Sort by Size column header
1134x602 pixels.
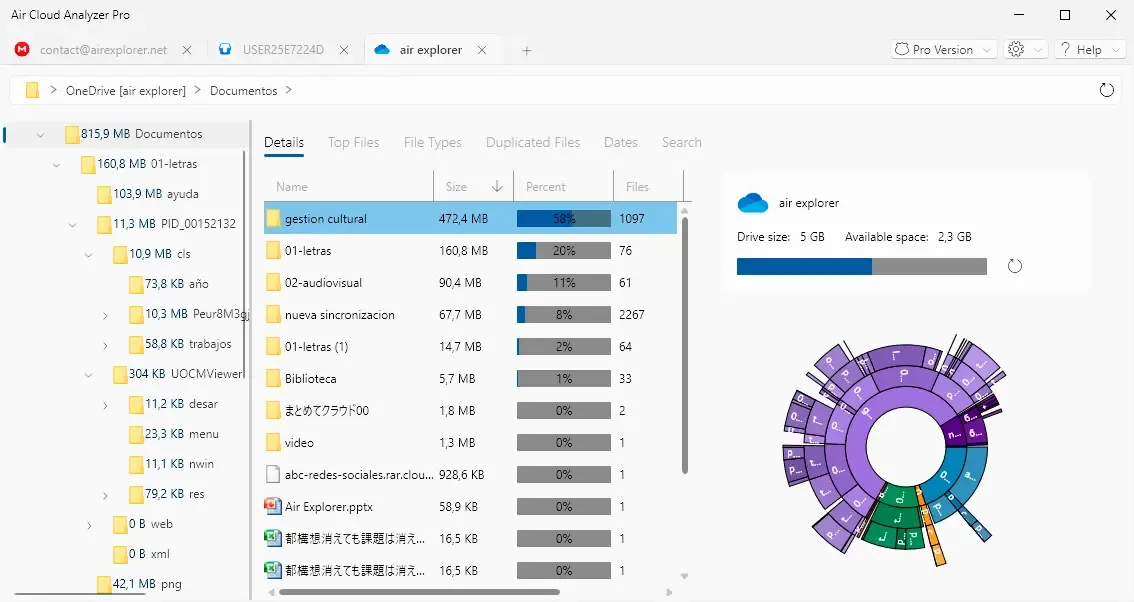pyautogui.click(x=474, y=187)
